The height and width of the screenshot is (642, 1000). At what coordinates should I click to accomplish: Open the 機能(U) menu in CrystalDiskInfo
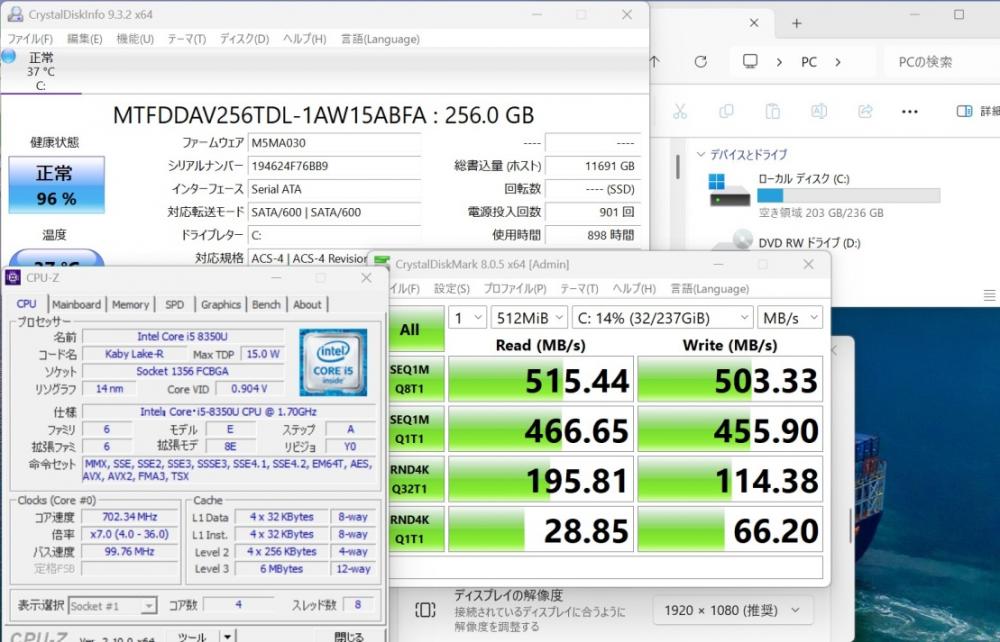pos(135,39)
